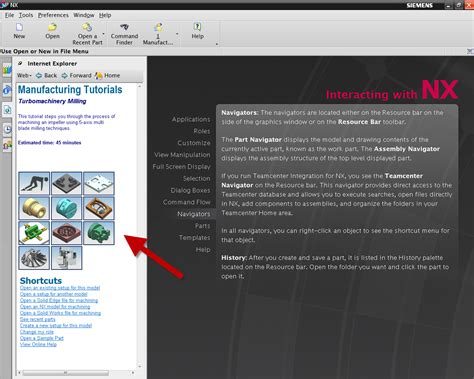Open the impeller turbomachinery milling tutorial
The image size is (474, 379).
tap(34, 258)
